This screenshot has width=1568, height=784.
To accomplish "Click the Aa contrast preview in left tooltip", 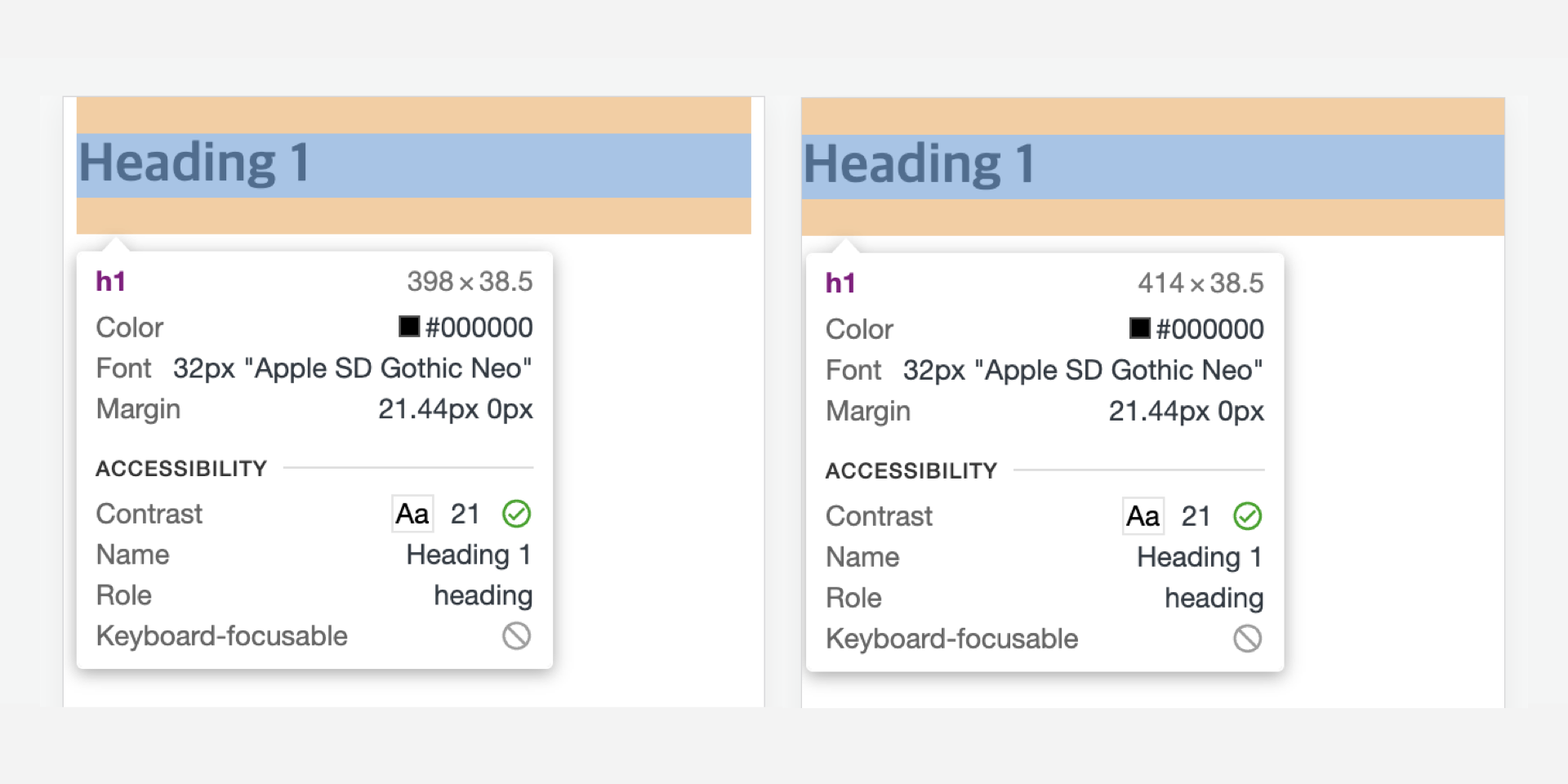I will 412,514.
